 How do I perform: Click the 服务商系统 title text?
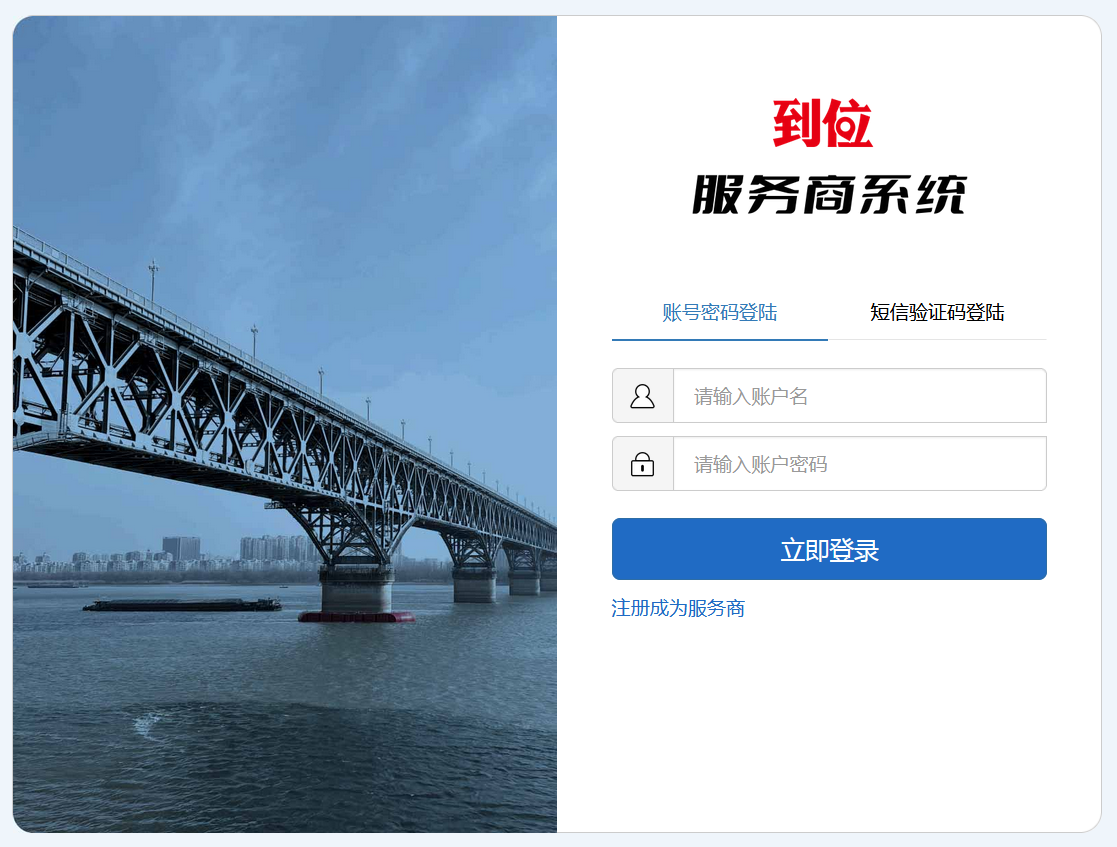pos(829,194)
